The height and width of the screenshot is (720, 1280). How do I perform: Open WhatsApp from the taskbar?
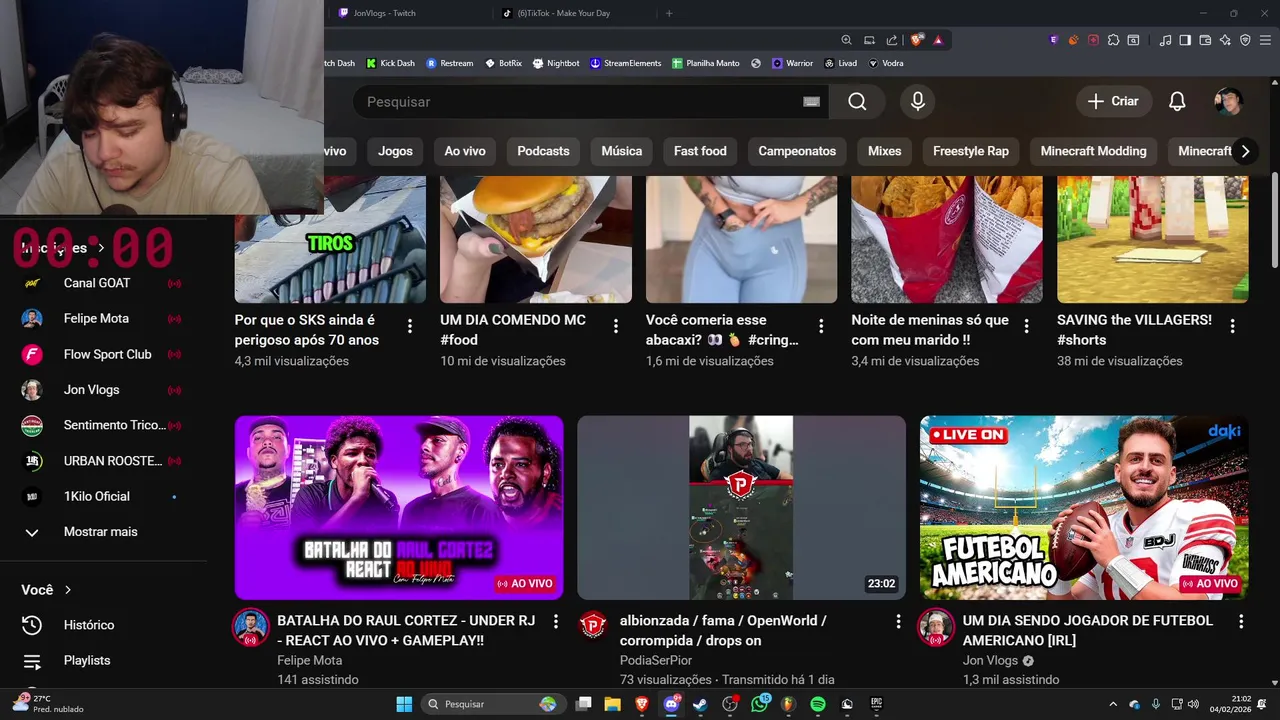point(759,704)
